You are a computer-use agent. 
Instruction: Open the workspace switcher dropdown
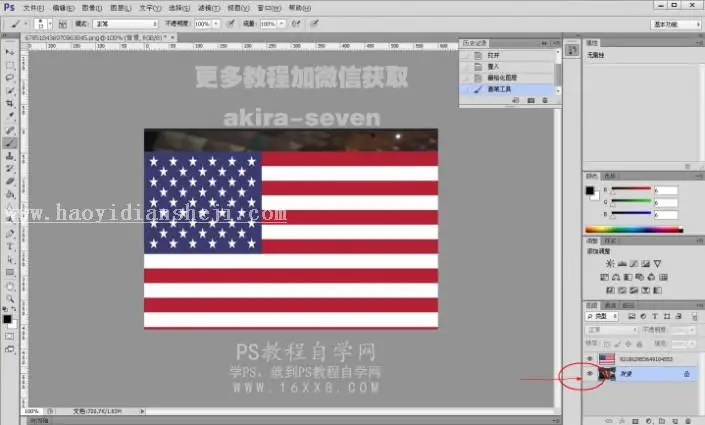[676, 24]
